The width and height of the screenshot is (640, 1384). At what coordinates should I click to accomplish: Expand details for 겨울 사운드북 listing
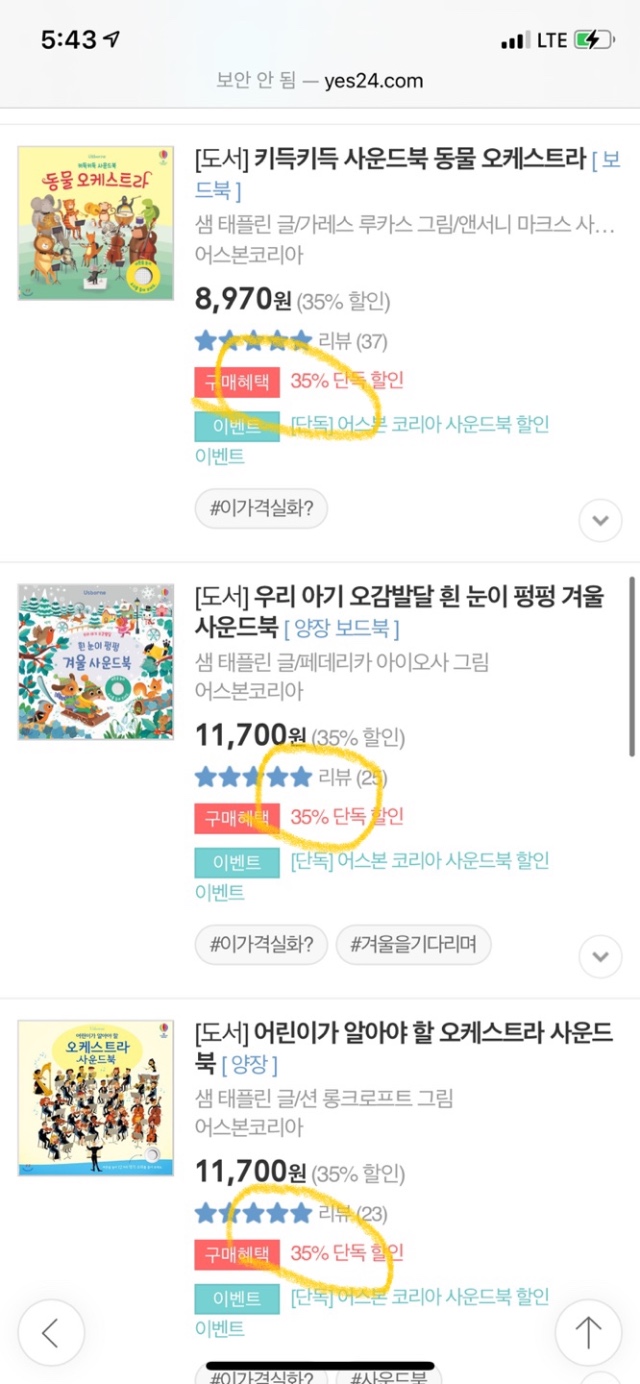[x=600, y=956]
